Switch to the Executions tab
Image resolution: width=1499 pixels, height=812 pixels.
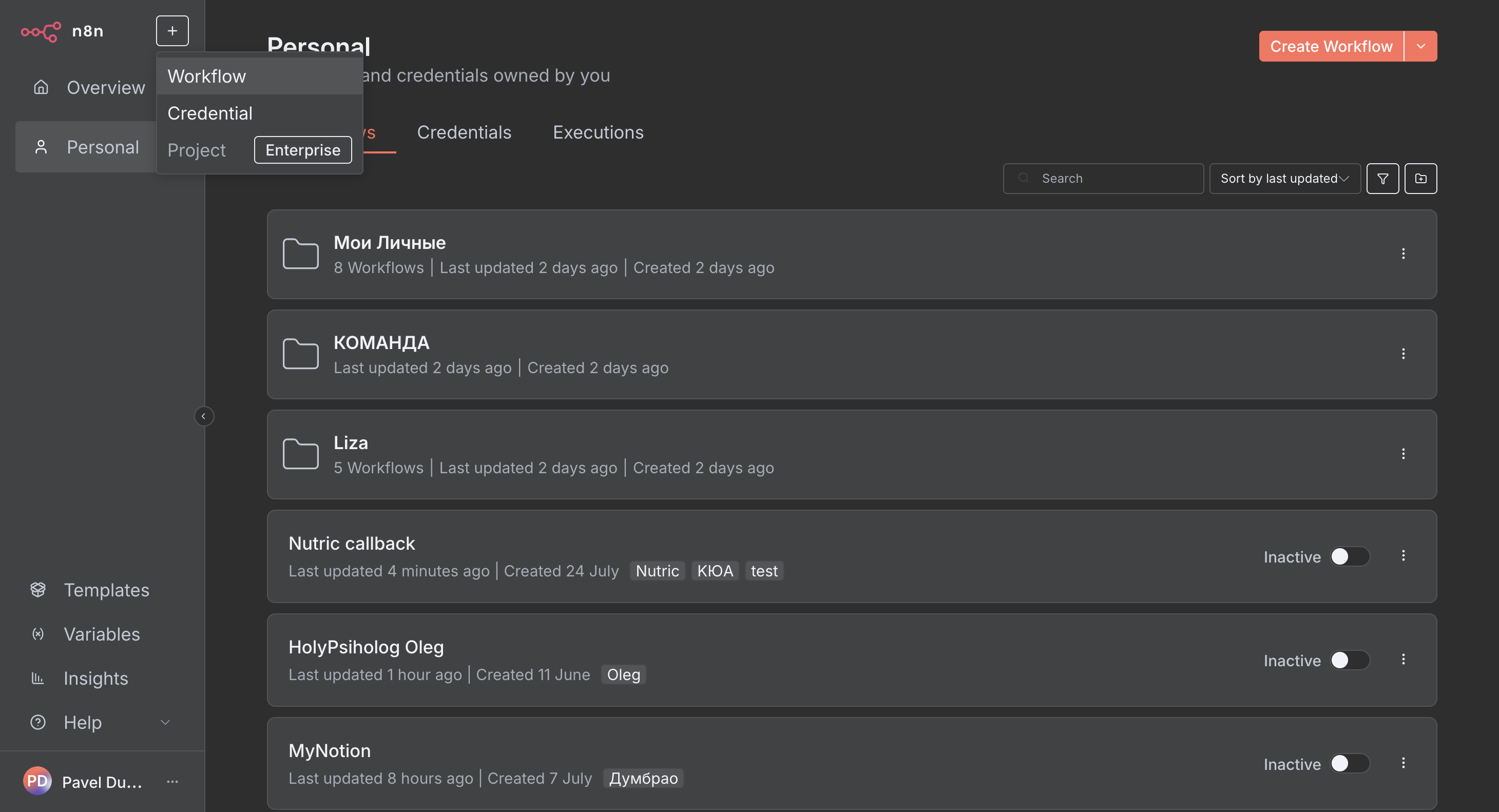click(598, 132)
